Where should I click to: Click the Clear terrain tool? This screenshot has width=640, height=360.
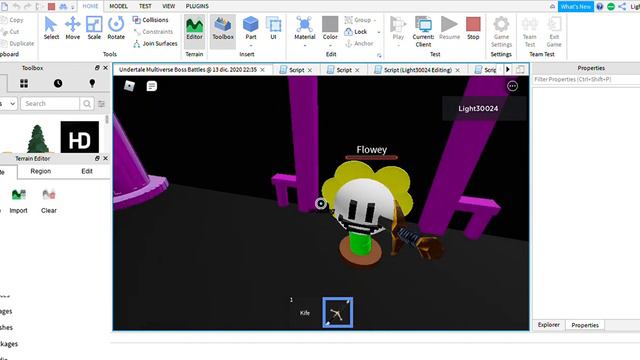(49, 201)
